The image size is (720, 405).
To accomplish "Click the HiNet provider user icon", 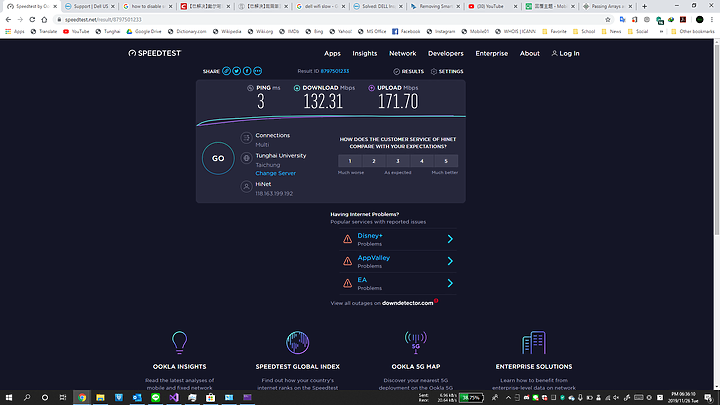I will (246, 186).
